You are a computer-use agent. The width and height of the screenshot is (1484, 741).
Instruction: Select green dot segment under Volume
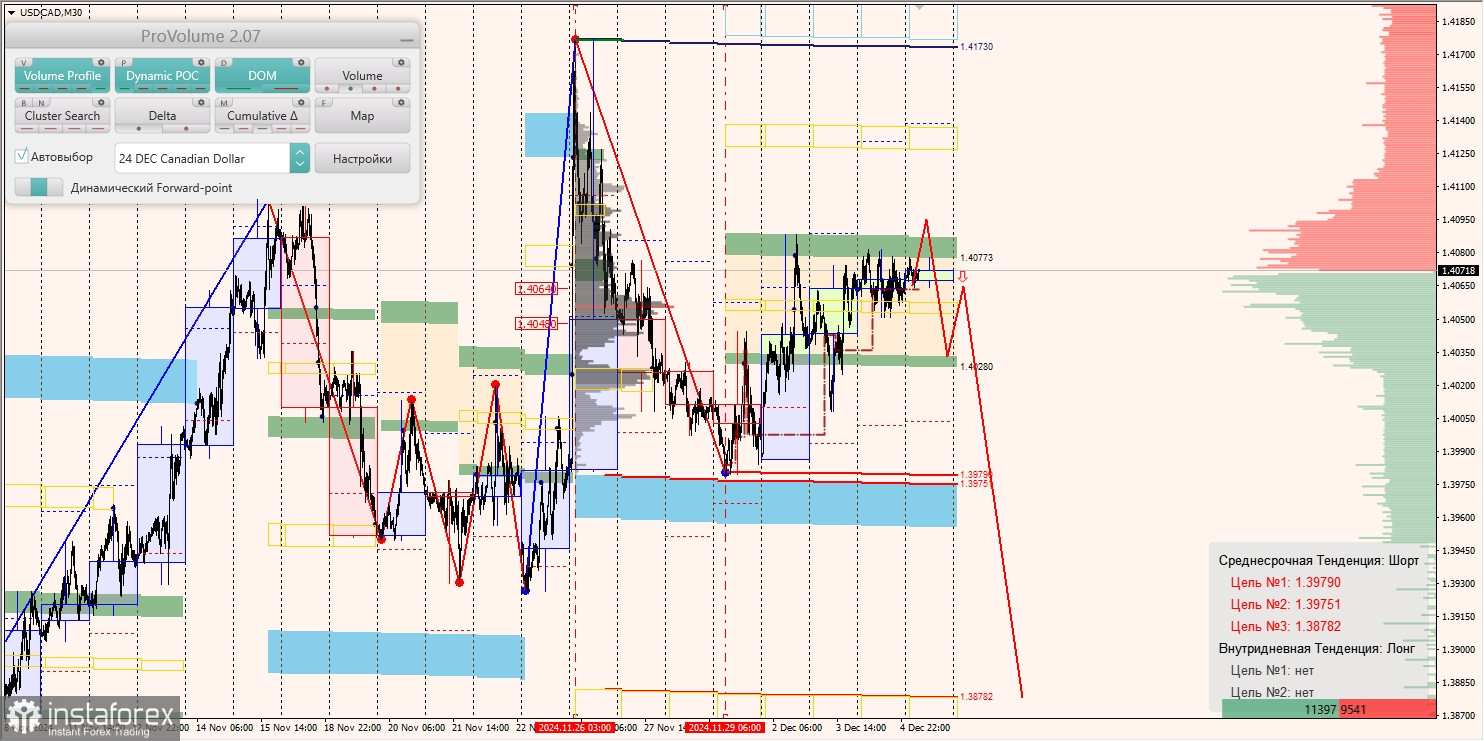click(350, 88)
